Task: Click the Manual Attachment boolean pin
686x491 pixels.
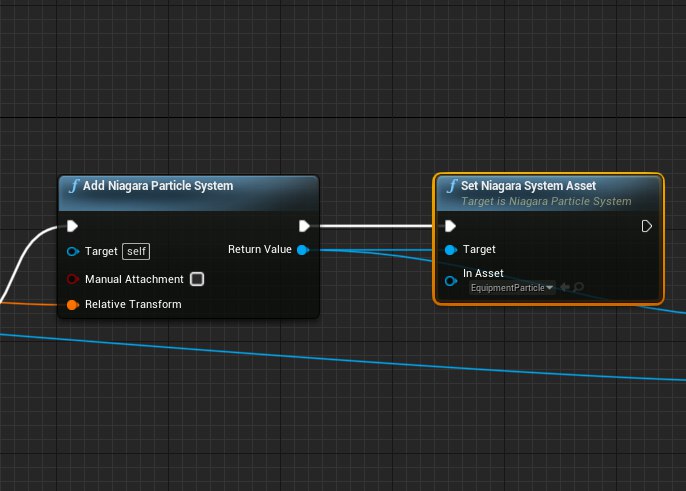Action: [73, 279]
